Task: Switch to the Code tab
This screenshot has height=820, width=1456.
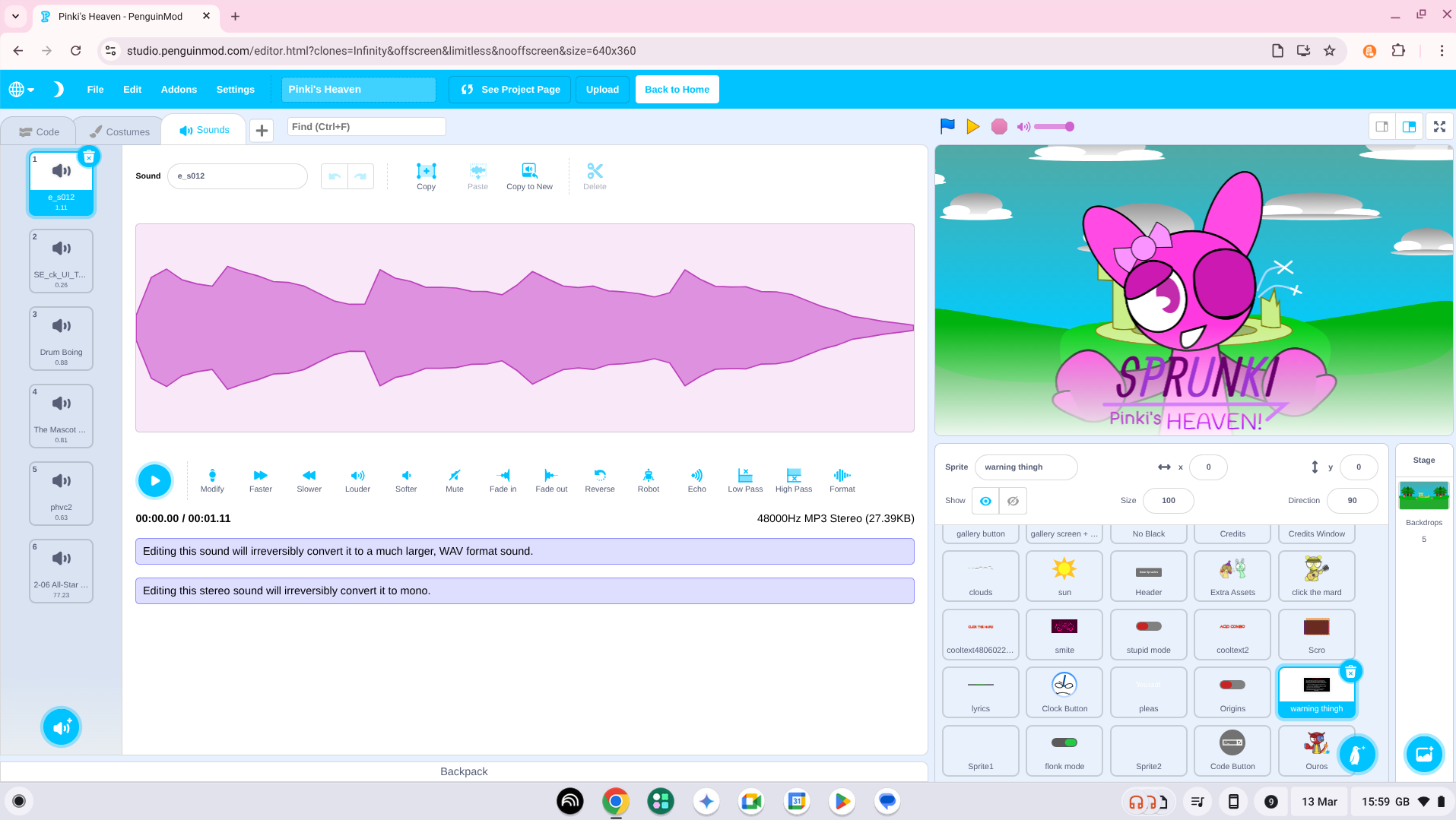Action: (x=39, y=131)
